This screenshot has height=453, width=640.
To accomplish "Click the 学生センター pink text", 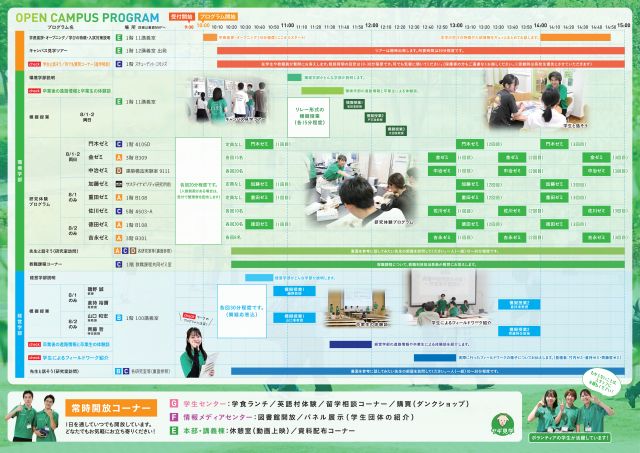I will coord(204,404).
